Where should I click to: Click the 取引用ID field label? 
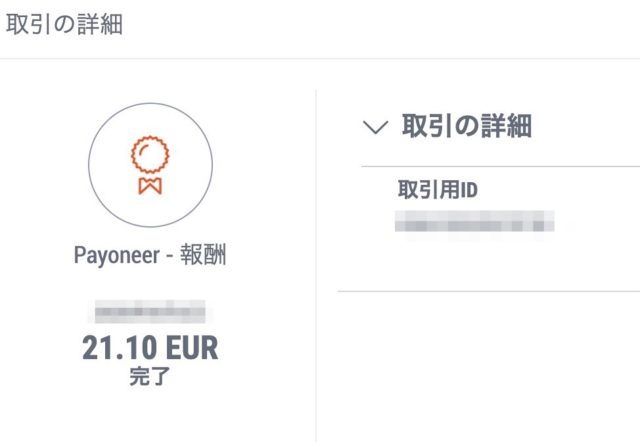[440, 189]
